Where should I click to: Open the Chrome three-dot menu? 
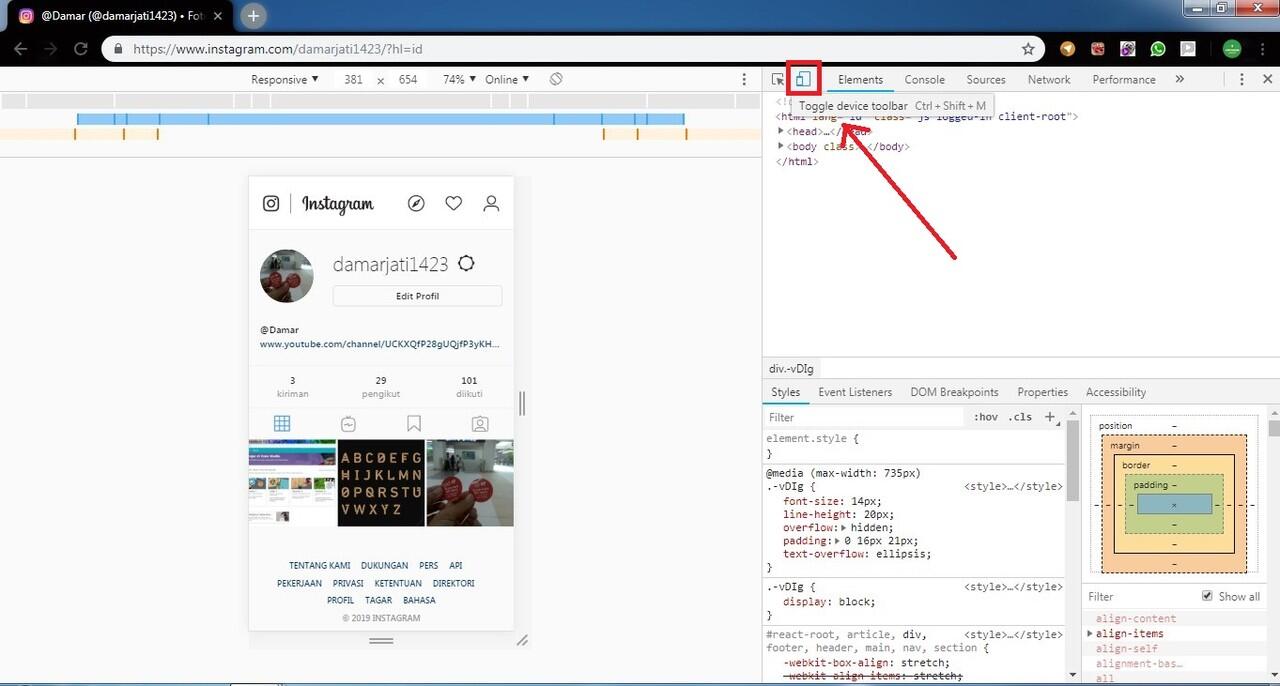1263,48
